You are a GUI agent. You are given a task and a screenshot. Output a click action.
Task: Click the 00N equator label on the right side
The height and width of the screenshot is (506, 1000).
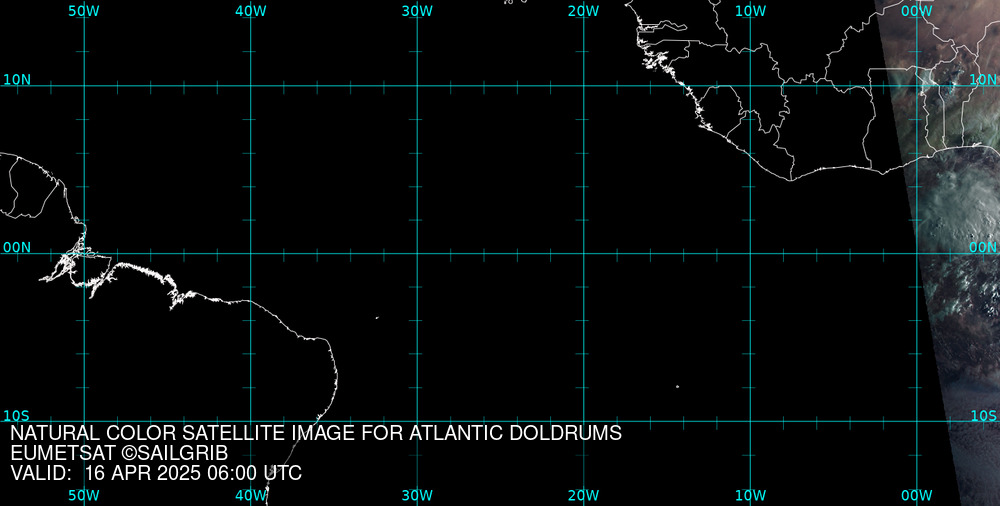[x=983, y=248]
